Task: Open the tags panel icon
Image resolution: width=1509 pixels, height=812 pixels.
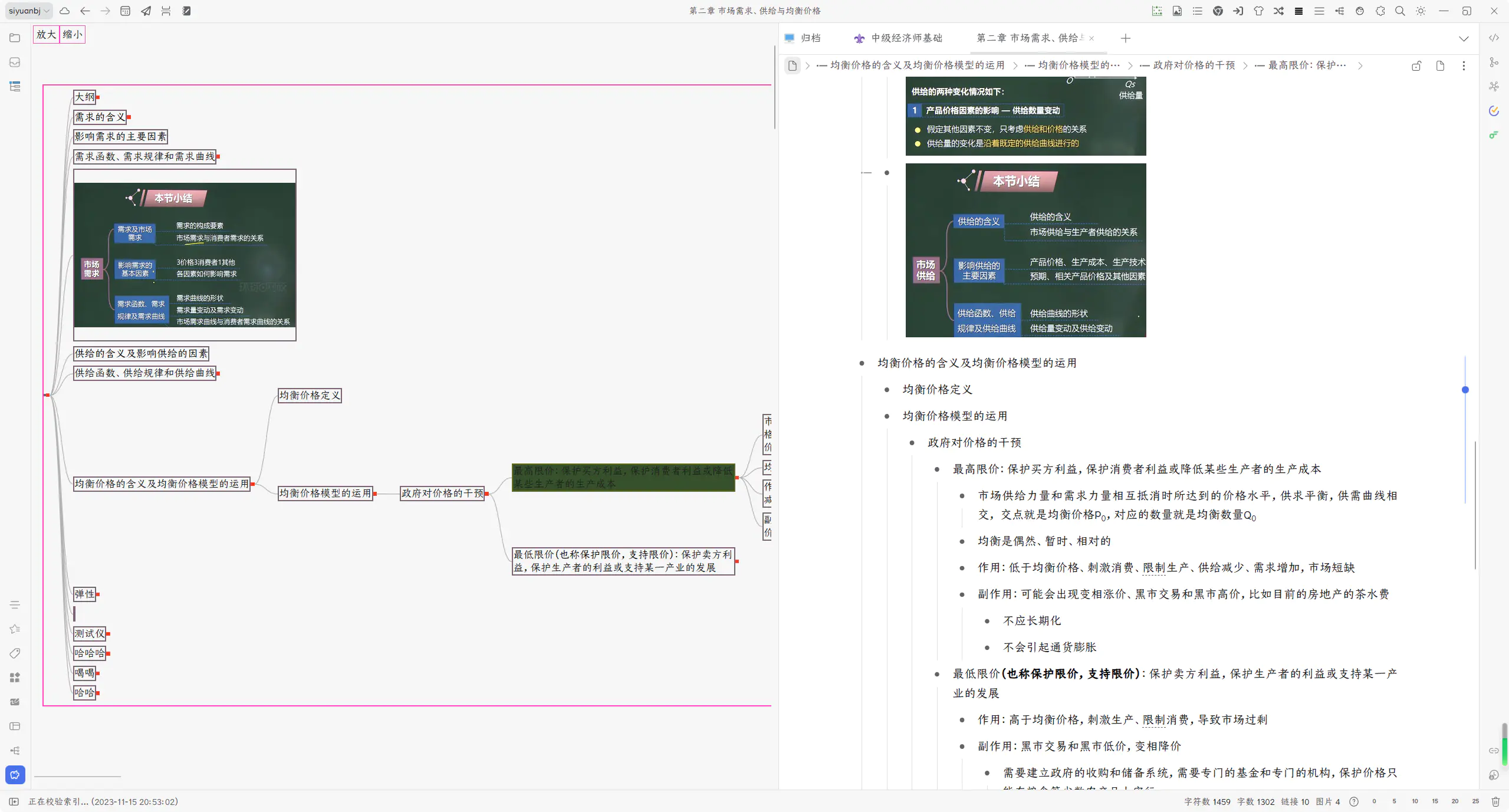Action: tap(15, 653)
